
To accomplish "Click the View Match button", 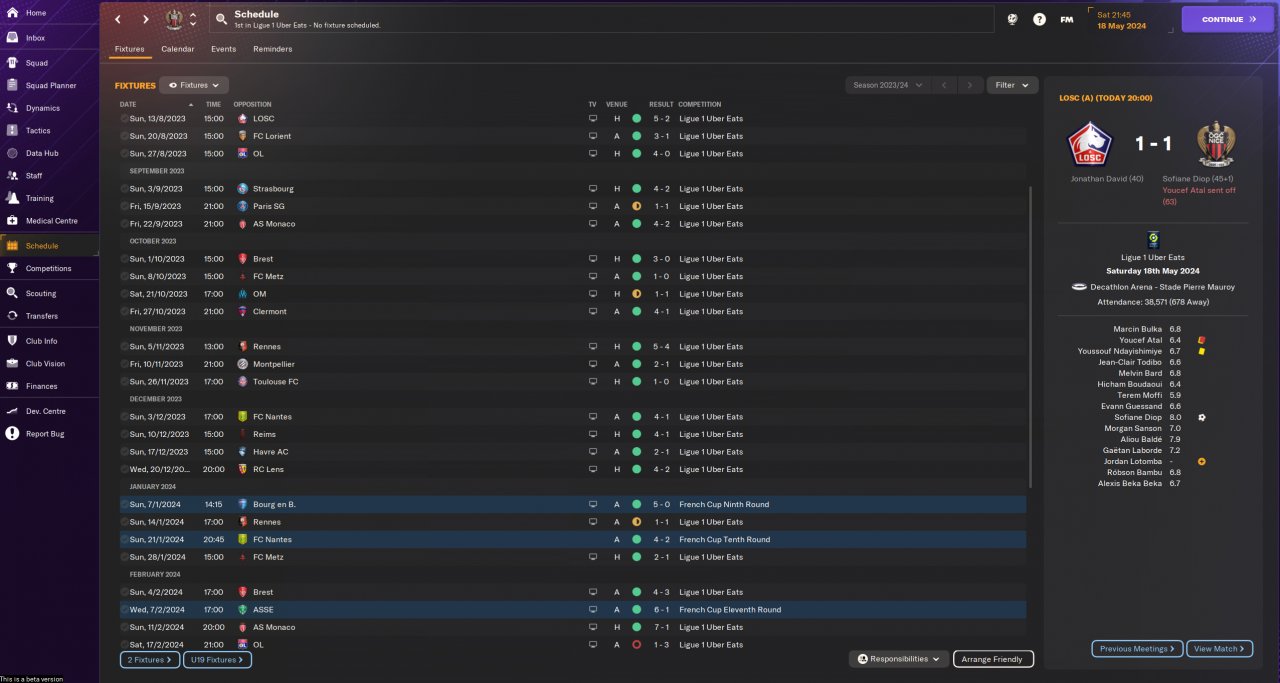I will (x=1220, y=649).
